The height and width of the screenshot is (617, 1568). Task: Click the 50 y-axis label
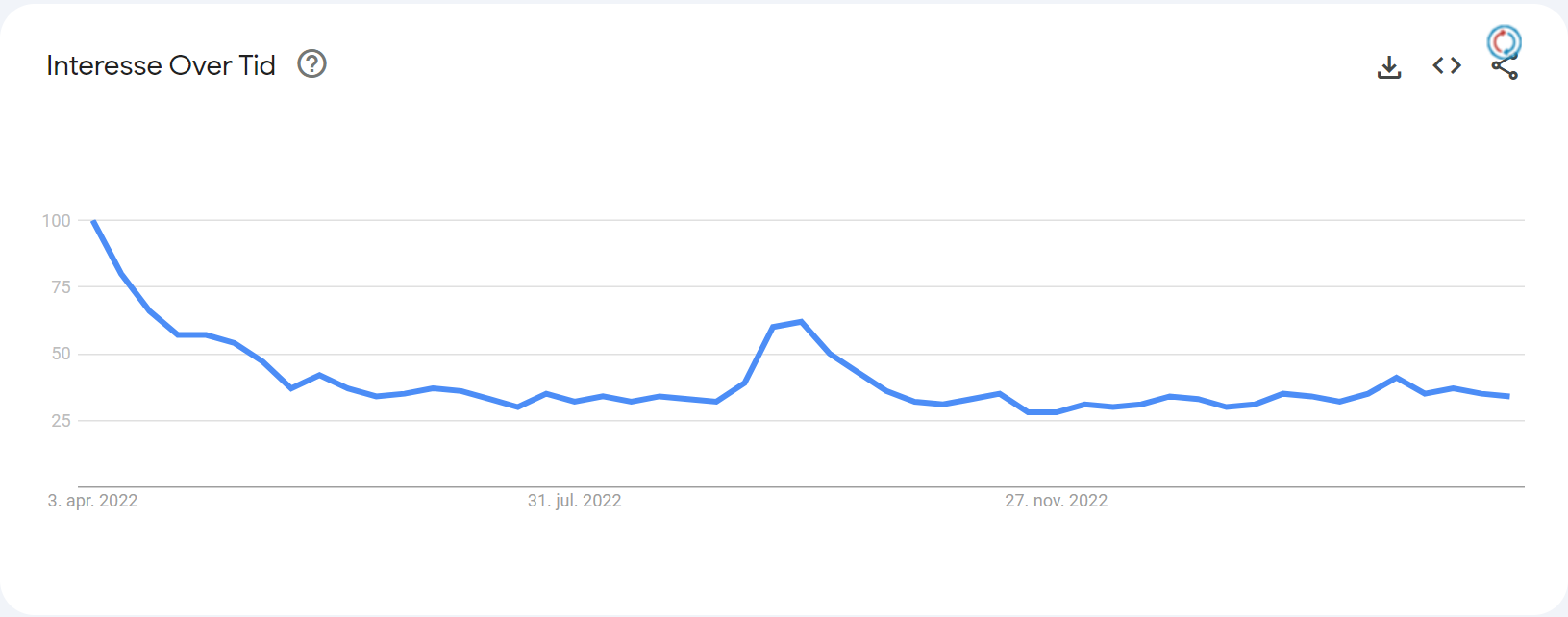[62, 354]
